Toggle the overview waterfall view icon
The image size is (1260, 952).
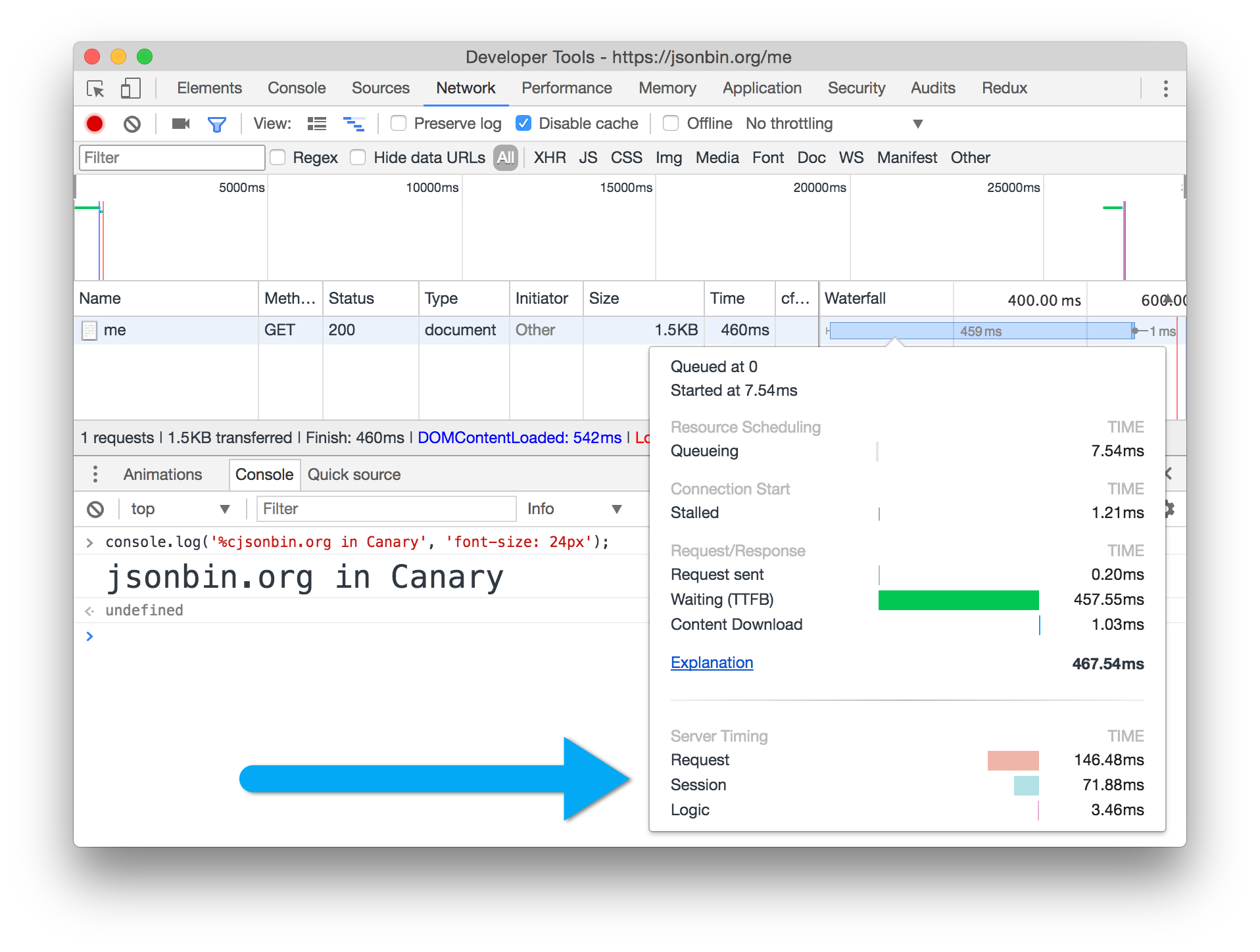[x=354, y=124]
